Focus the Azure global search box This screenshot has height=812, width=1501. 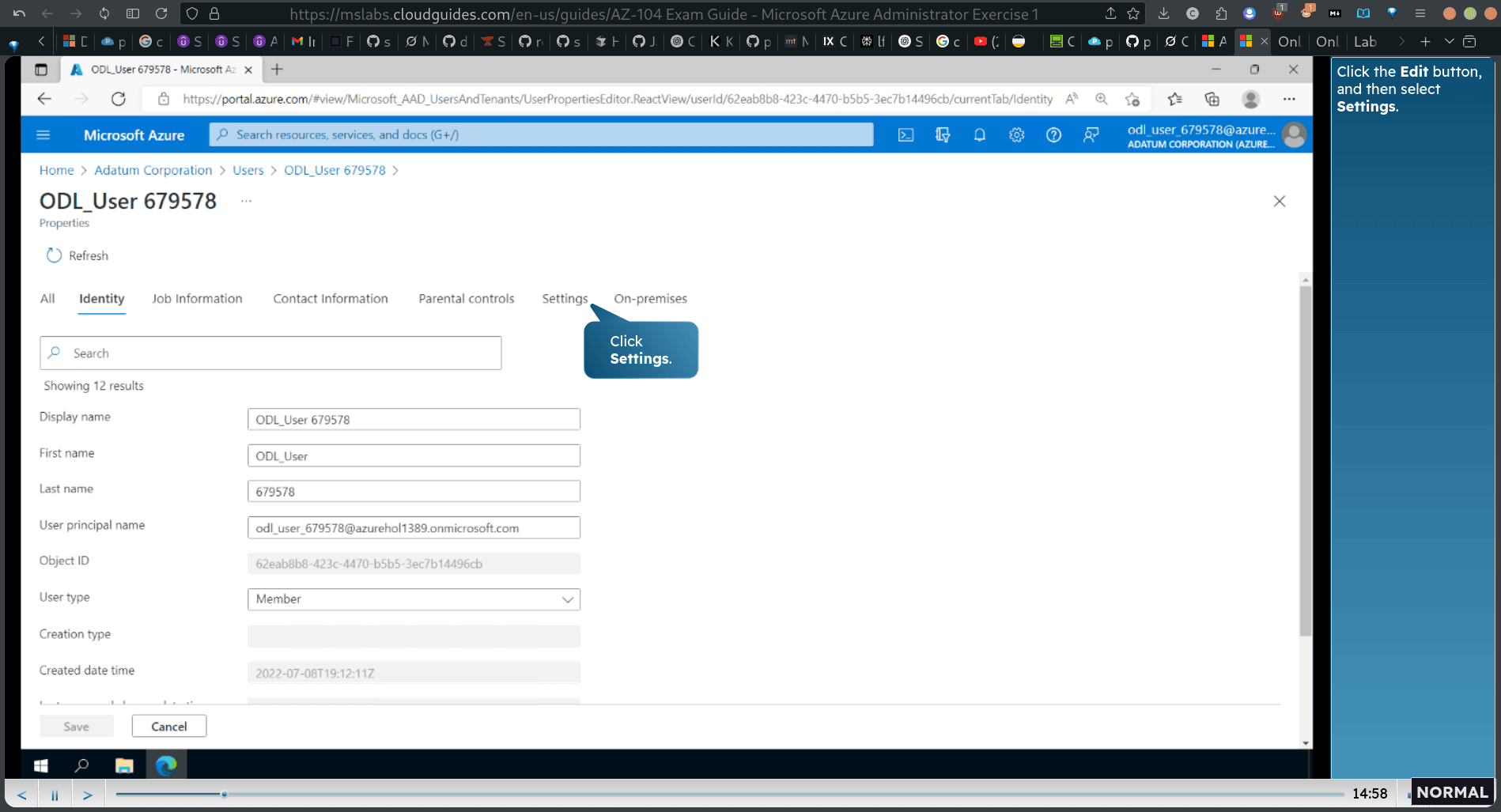[x=541, y=135]
